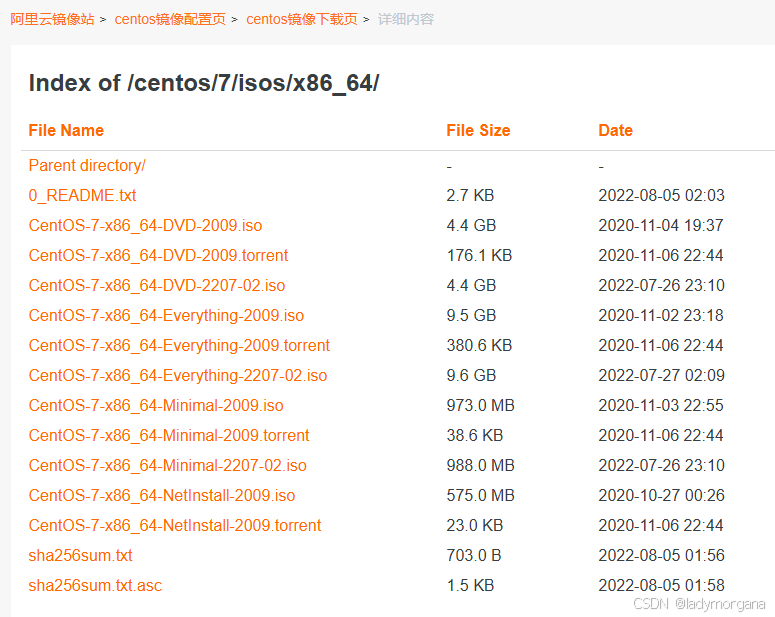
Task: Select the page heading Index of /centos/7/isos/x86_64/
Action: (x=204, y=83)
